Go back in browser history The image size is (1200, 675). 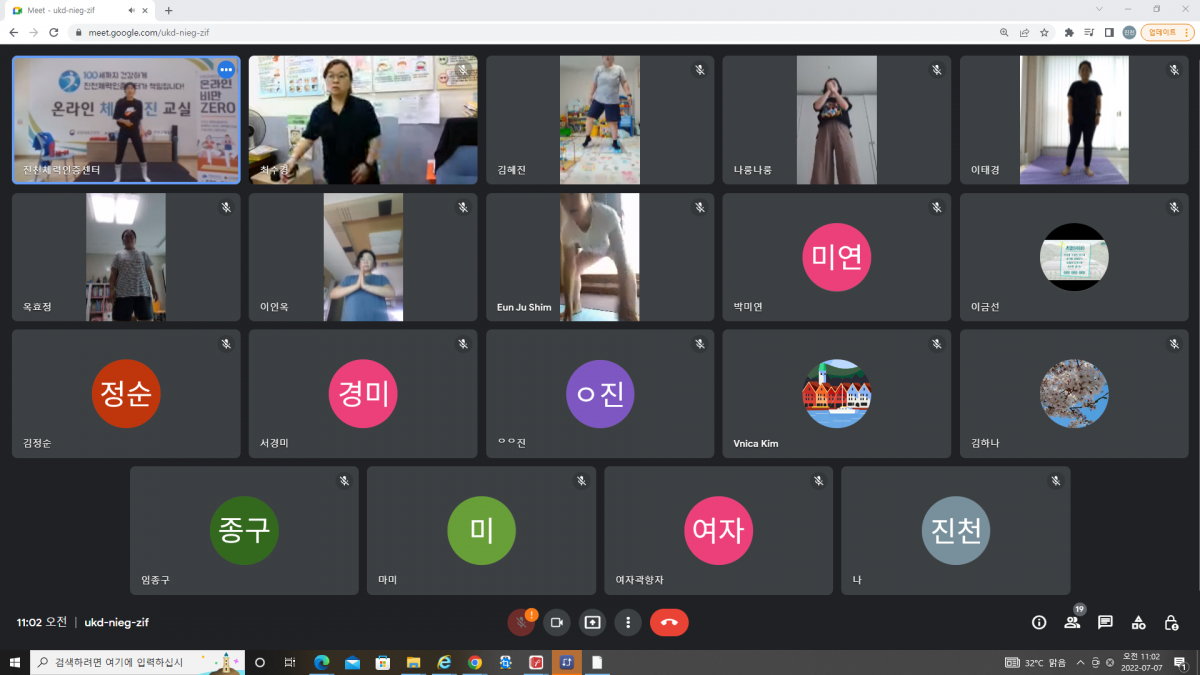tap(14, 32)
